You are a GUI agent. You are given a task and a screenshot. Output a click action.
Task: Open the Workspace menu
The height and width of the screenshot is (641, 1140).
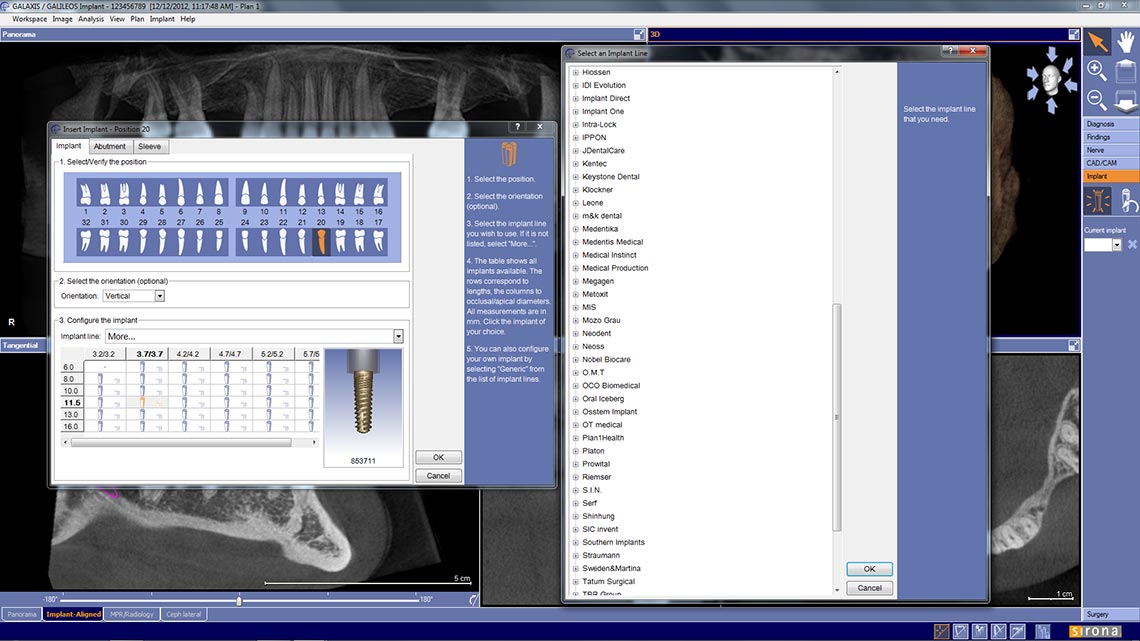click(x=29, y=19)
